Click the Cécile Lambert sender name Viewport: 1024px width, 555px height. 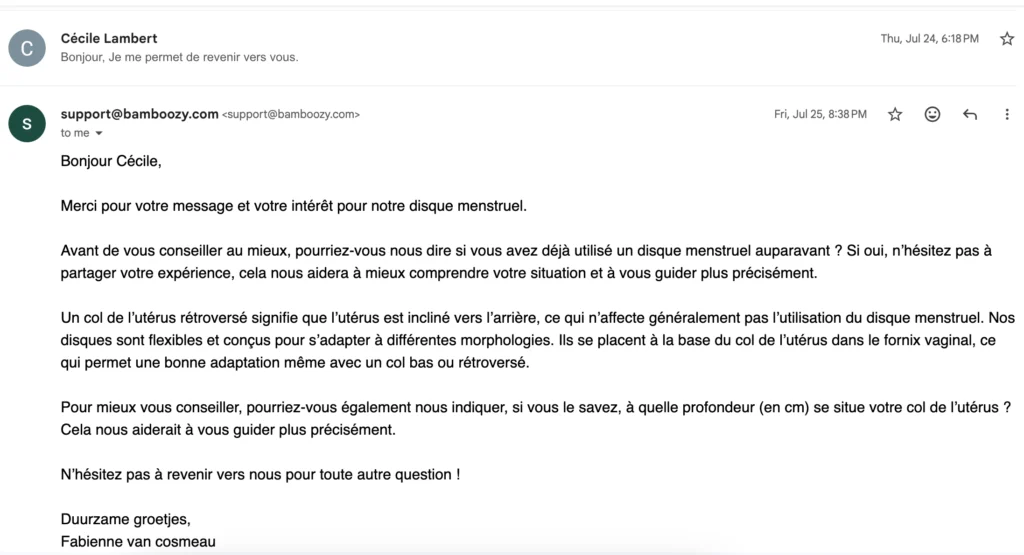109,38
